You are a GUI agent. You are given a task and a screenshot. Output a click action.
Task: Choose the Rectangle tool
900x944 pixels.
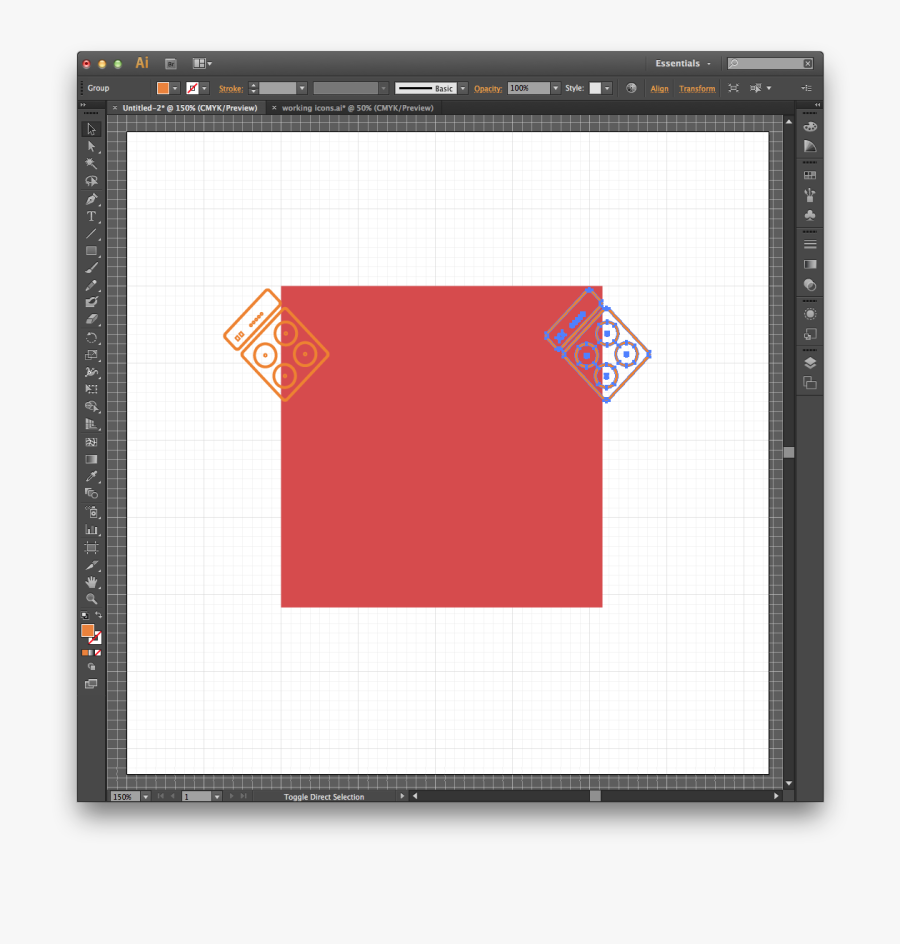[x=91, y=251]
